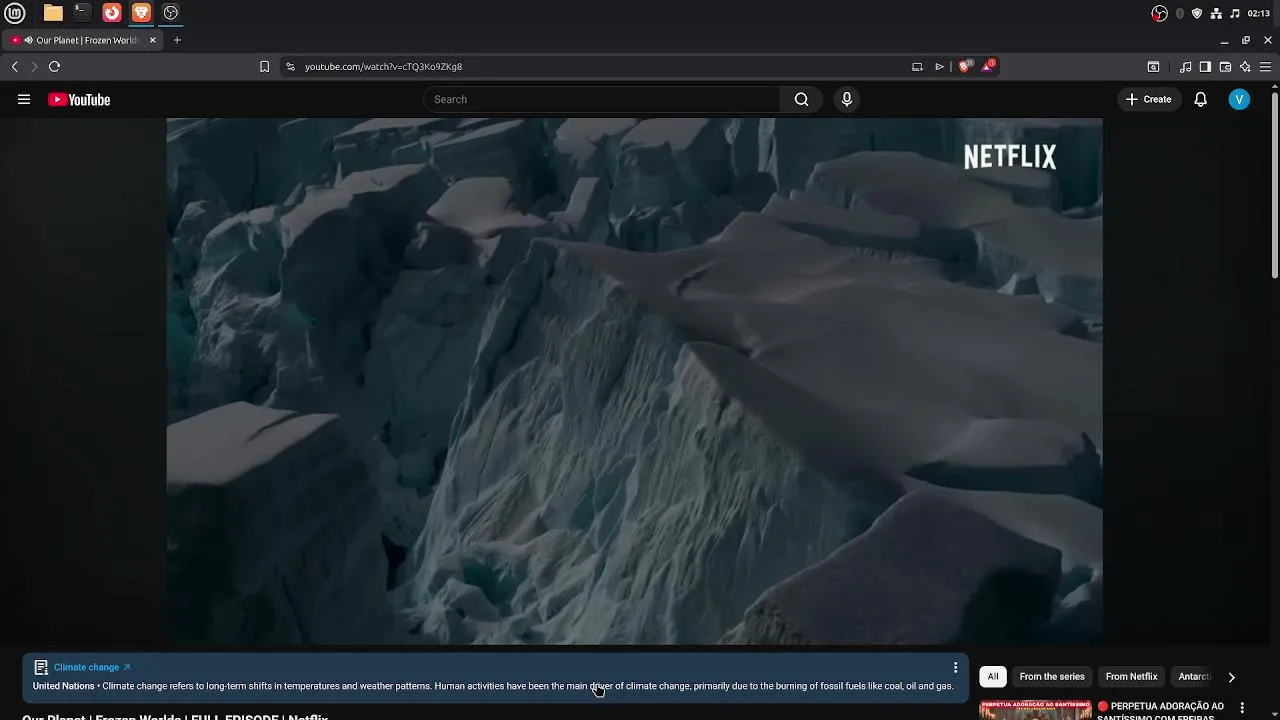The width and height of the screenshot is (1280, 720).
Task: Open Brave Leo AI assistant
Action: pos(1245,67)
